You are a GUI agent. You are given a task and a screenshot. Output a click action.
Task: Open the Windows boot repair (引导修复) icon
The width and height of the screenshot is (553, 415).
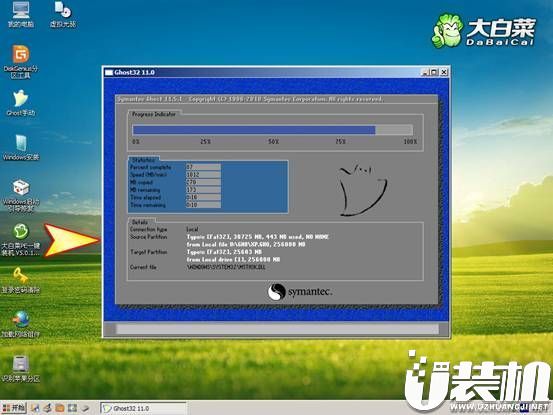coord(21,195)
